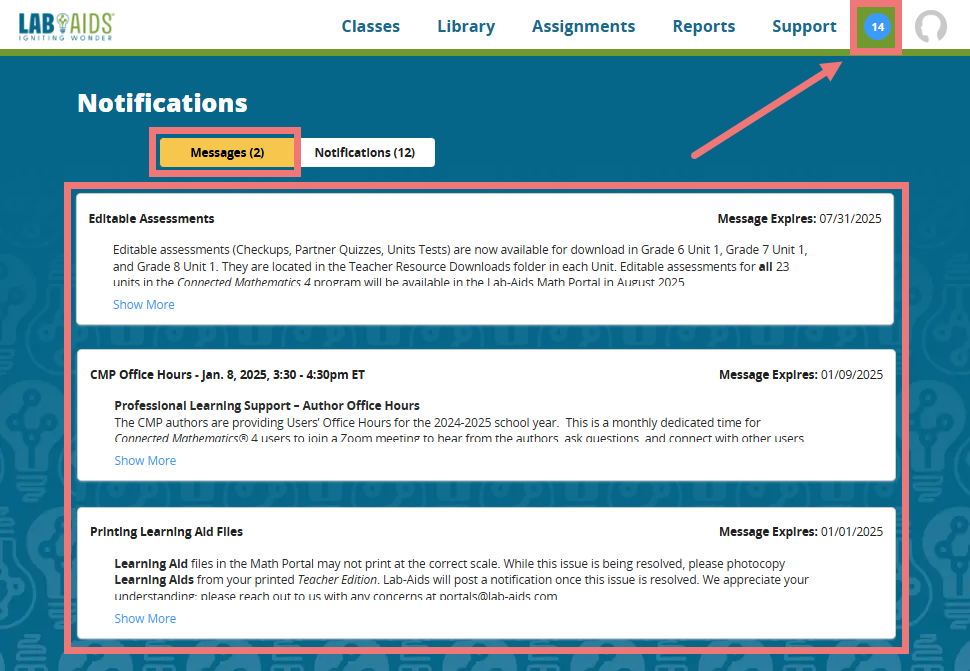Switch to the Messages (2) tab
This screenshot has height=671, width=970.
click(227, 152)
